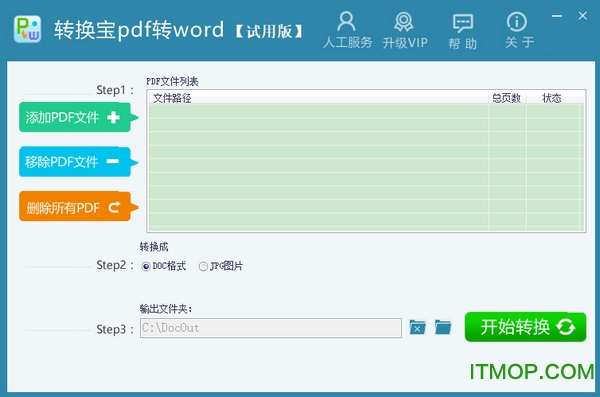Click the 状态 column header
Image resolution: width=600 pixels, height=397 pixels.
(x=553, y=98)
